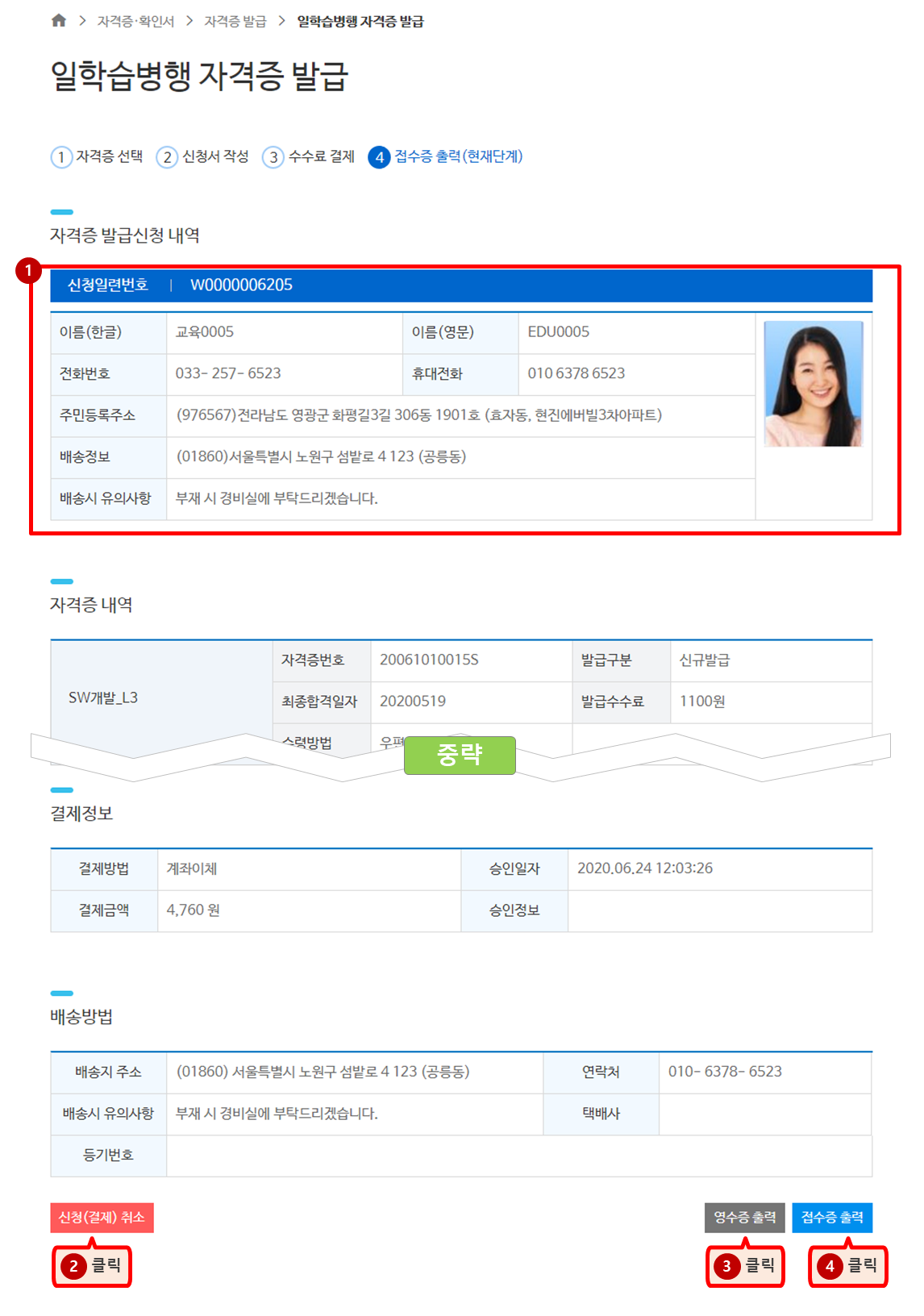Image resolution: width=924 pixels, height=1316 pixels.
Task: Select approval date 2020.06.24 12:03:26
Action: click(x=645, y=868)
